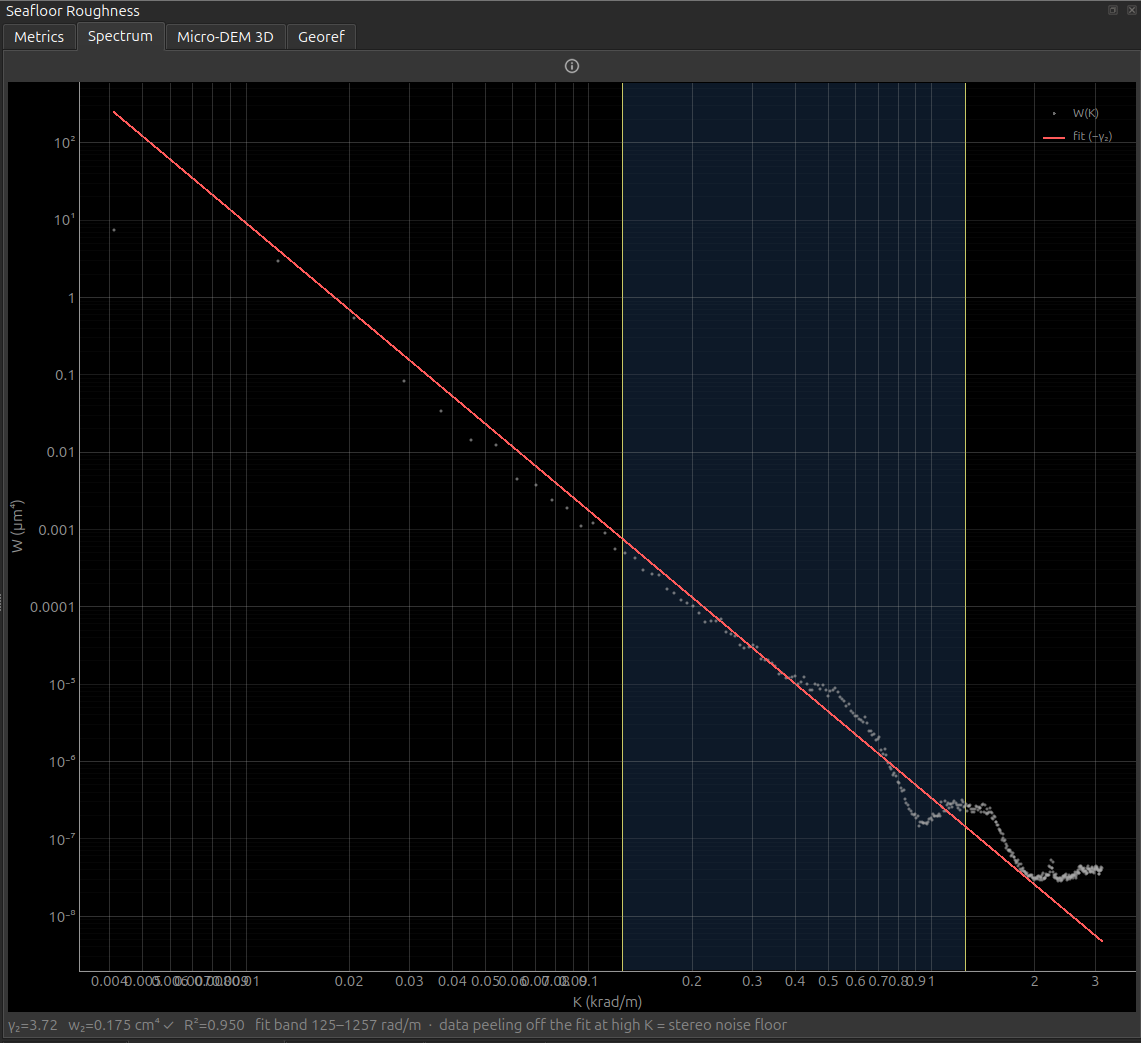Close the Seafloor Roughness panel
This screenshot has height=1043, width=1141.
click(x=1132, y=9)
